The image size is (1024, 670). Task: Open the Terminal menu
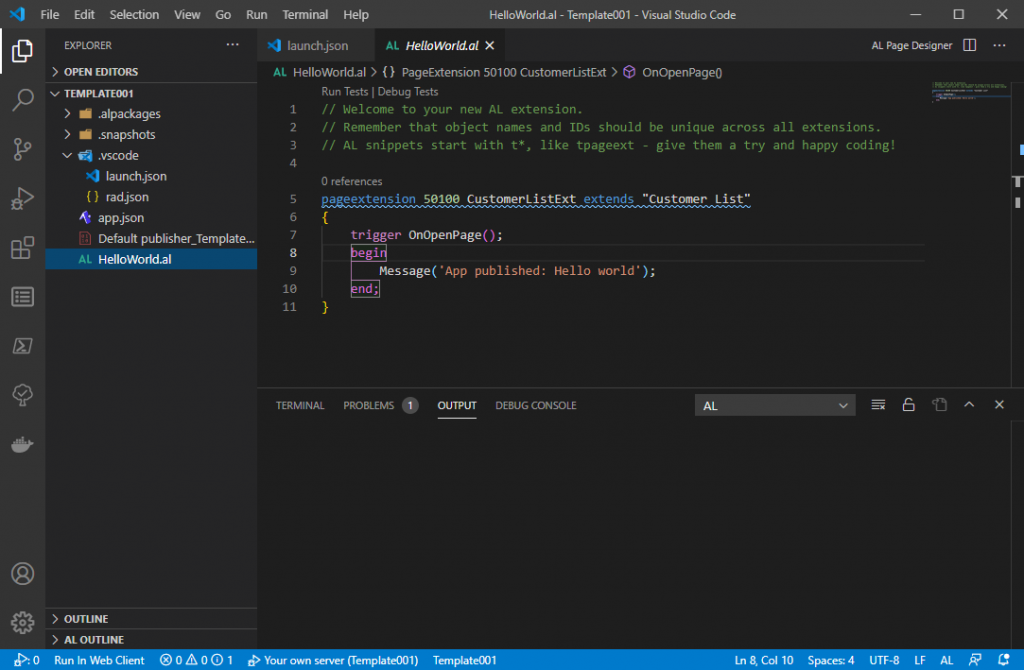coord(305,14)
